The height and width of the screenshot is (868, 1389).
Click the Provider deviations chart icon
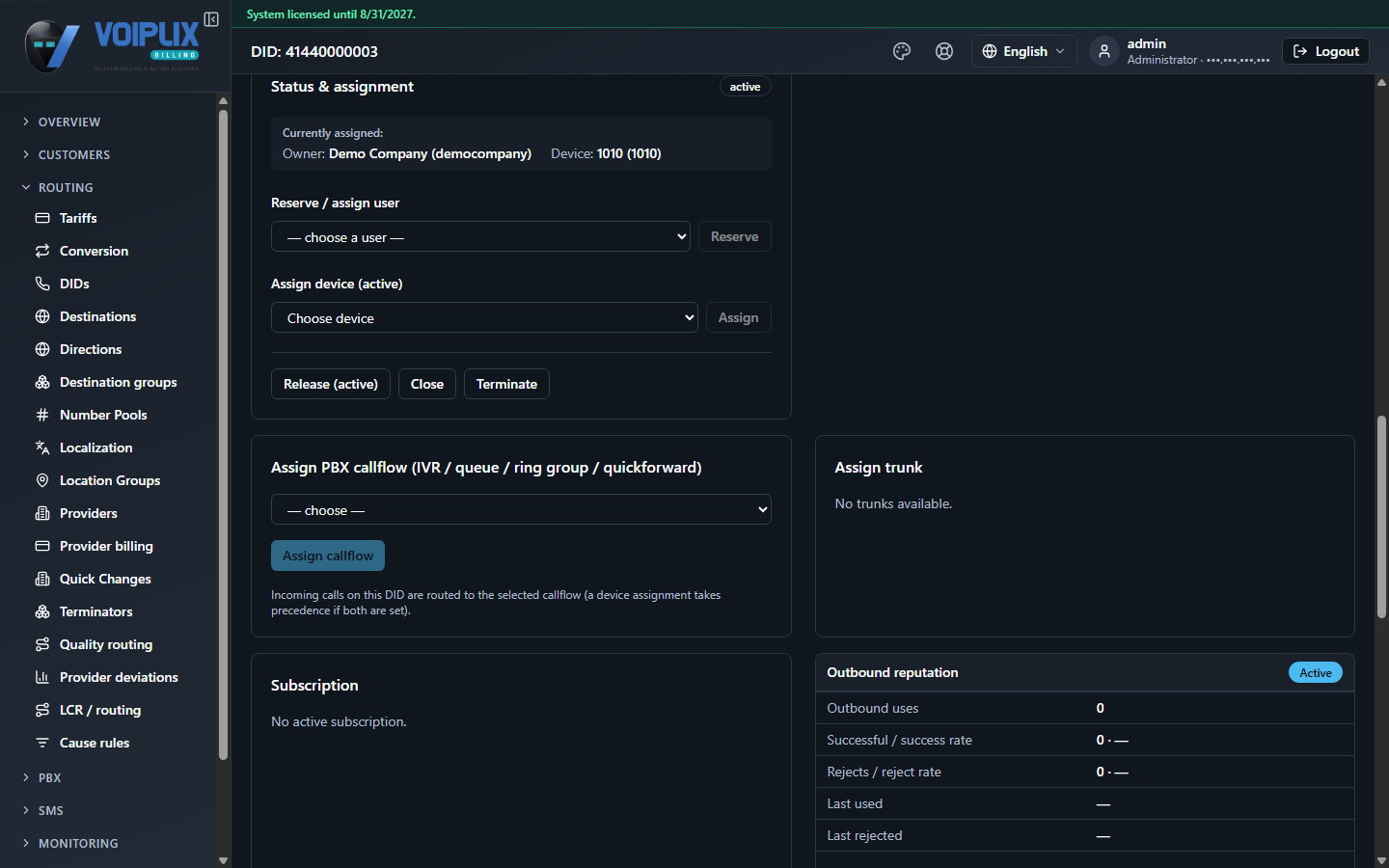(x=42, y=677)
